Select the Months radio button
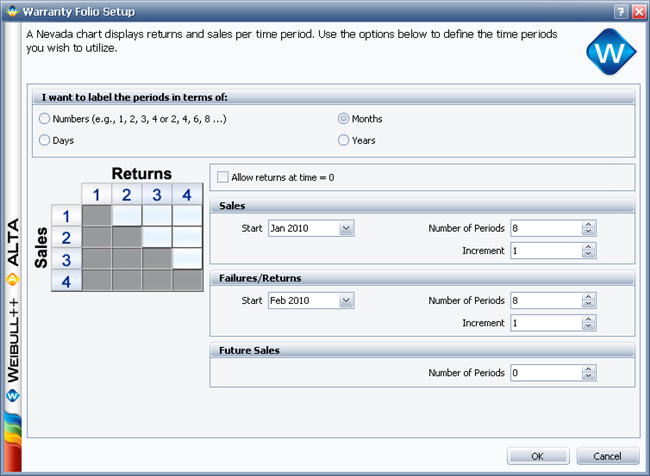This screenshot has height=476, width=650. point(344,119)
